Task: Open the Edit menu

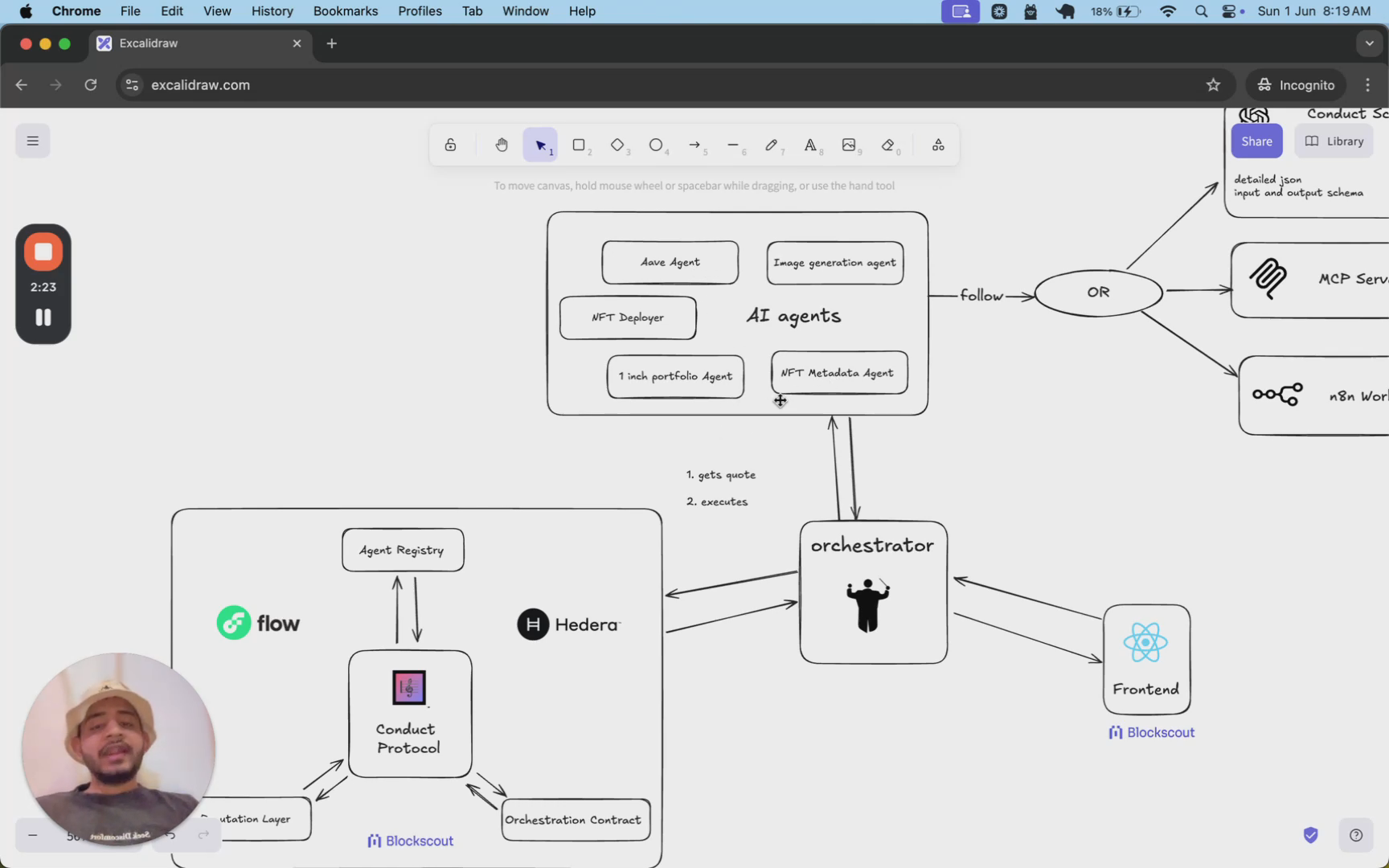Action: pos(172,11)
